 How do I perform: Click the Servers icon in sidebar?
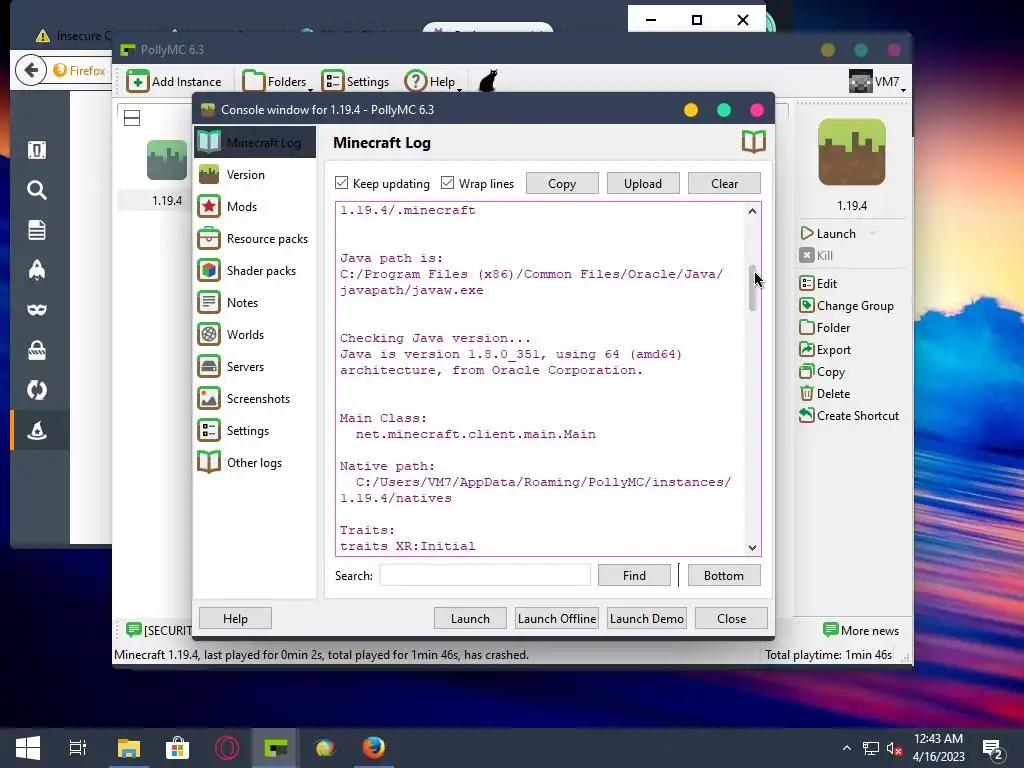point(209,366)
